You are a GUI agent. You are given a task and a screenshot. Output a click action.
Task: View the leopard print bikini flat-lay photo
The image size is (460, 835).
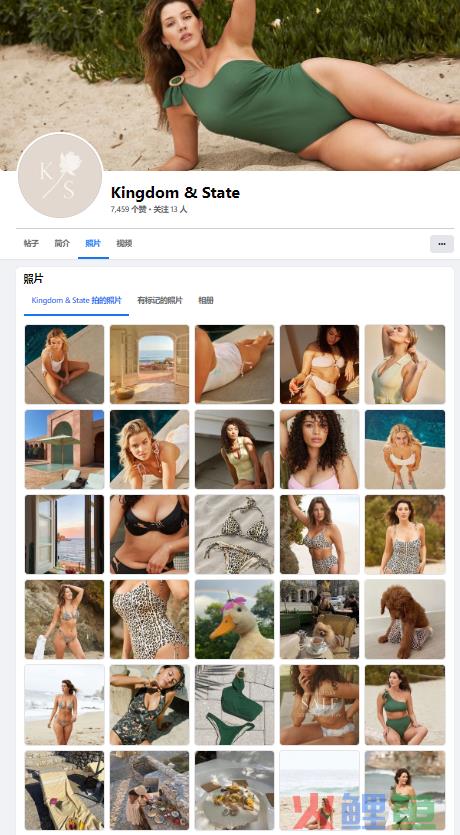click(x=234, y=534)
